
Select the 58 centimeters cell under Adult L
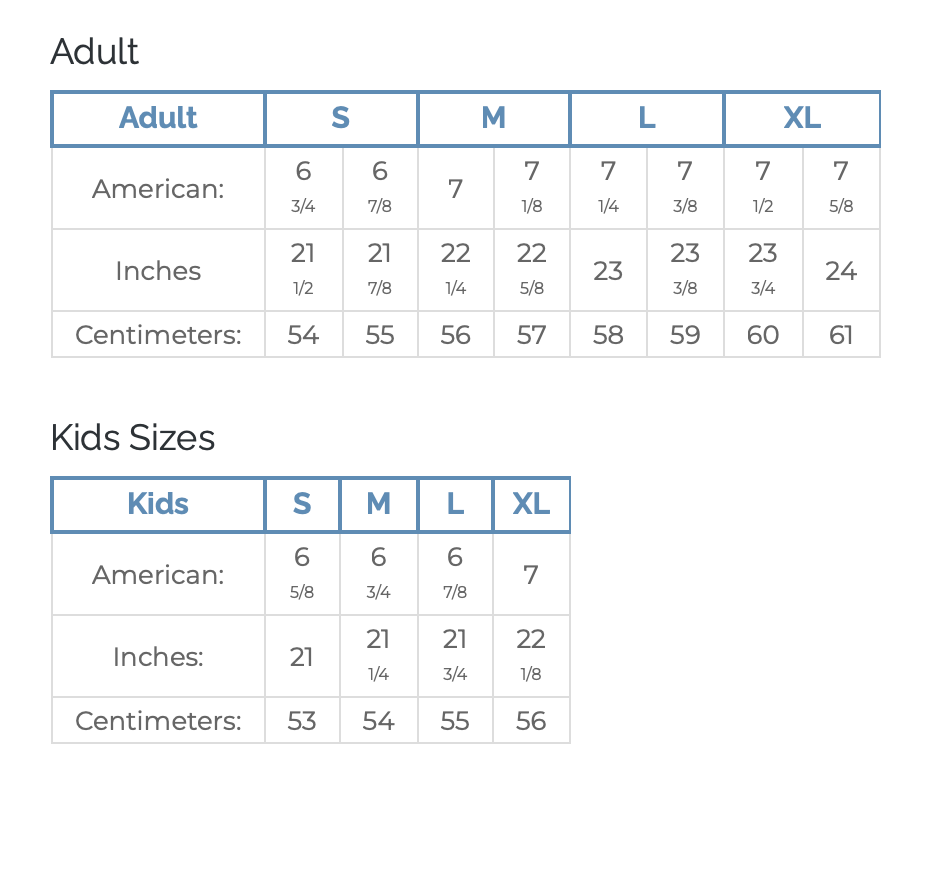pos(608,335)
